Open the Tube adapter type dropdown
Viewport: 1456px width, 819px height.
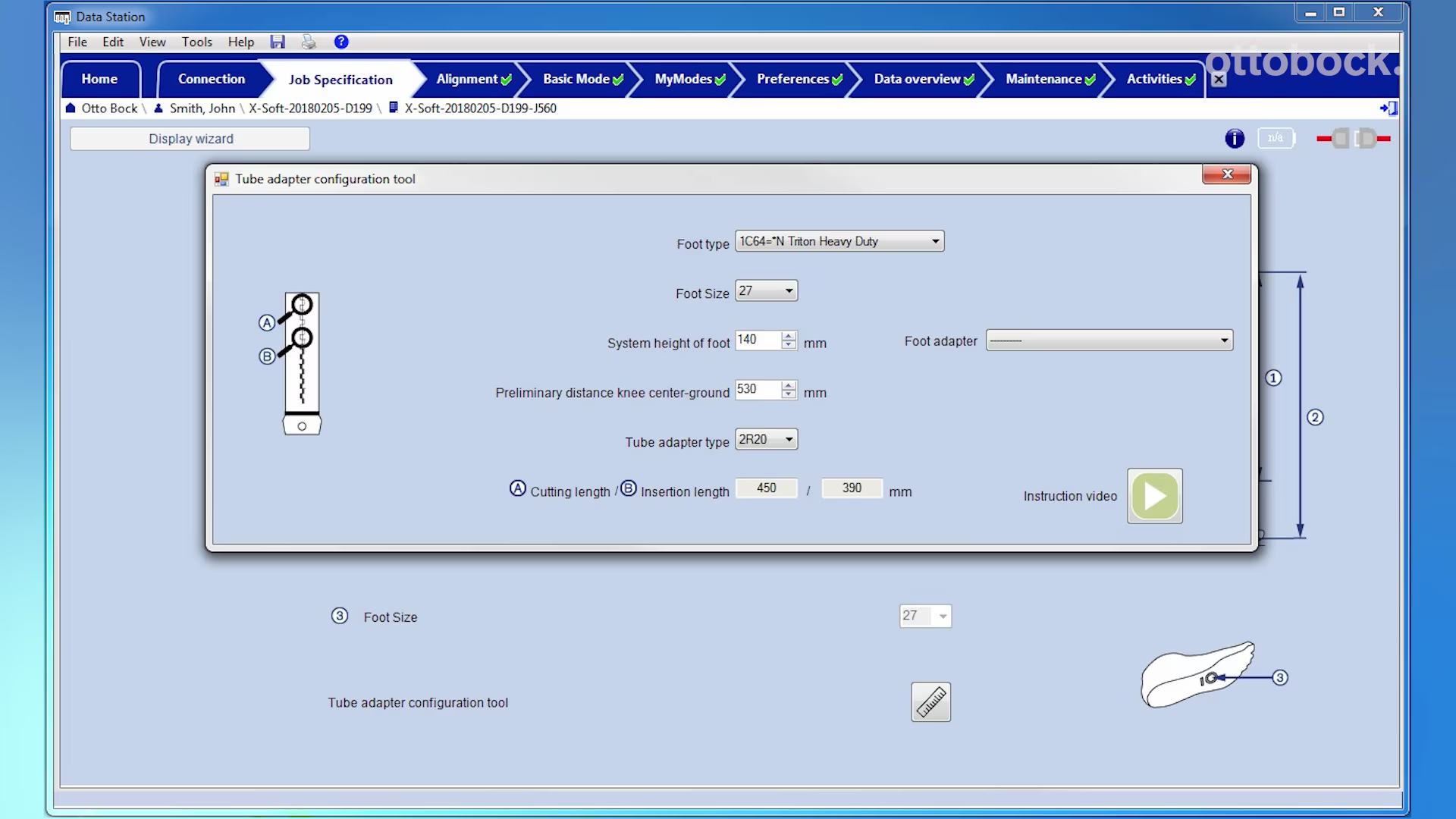click(789, 440)
